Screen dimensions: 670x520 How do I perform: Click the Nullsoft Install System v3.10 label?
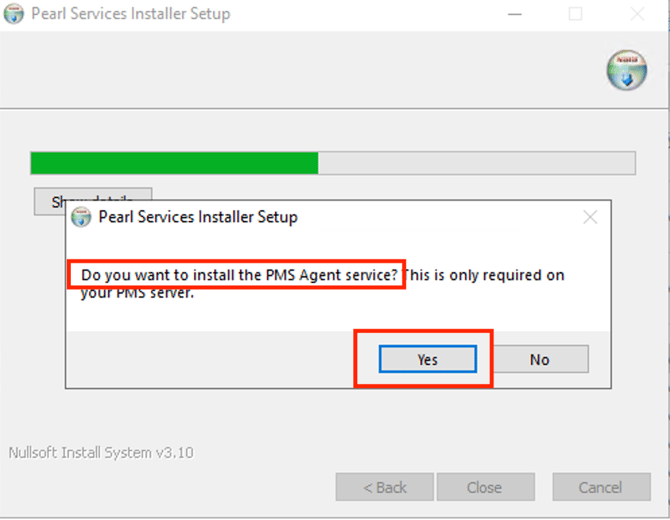coord(100,452)
